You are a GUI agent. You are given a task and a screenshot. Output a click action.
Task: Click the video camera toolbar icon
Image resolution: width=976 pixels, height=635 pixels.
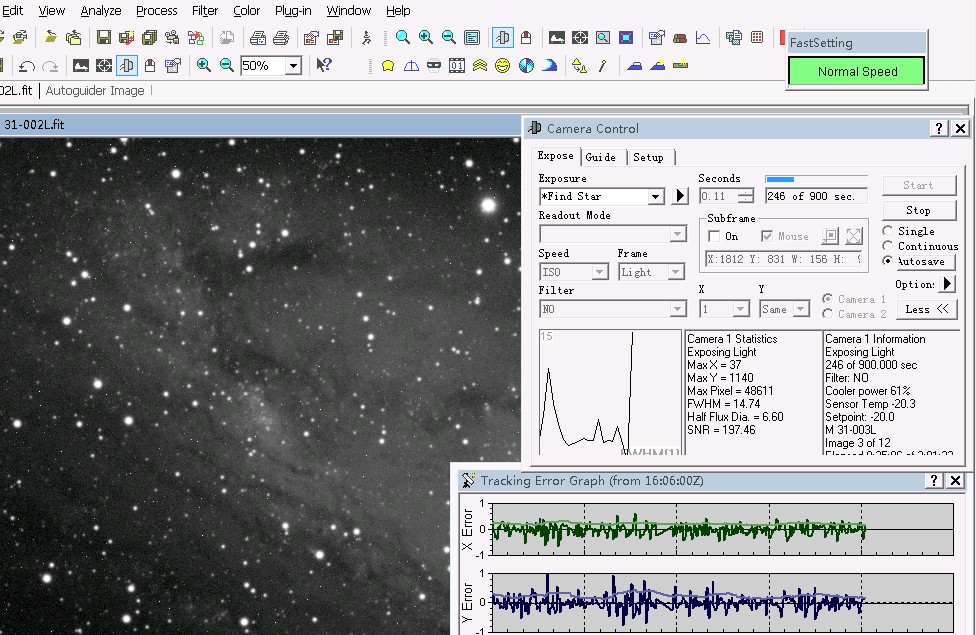tap(172, 37)
